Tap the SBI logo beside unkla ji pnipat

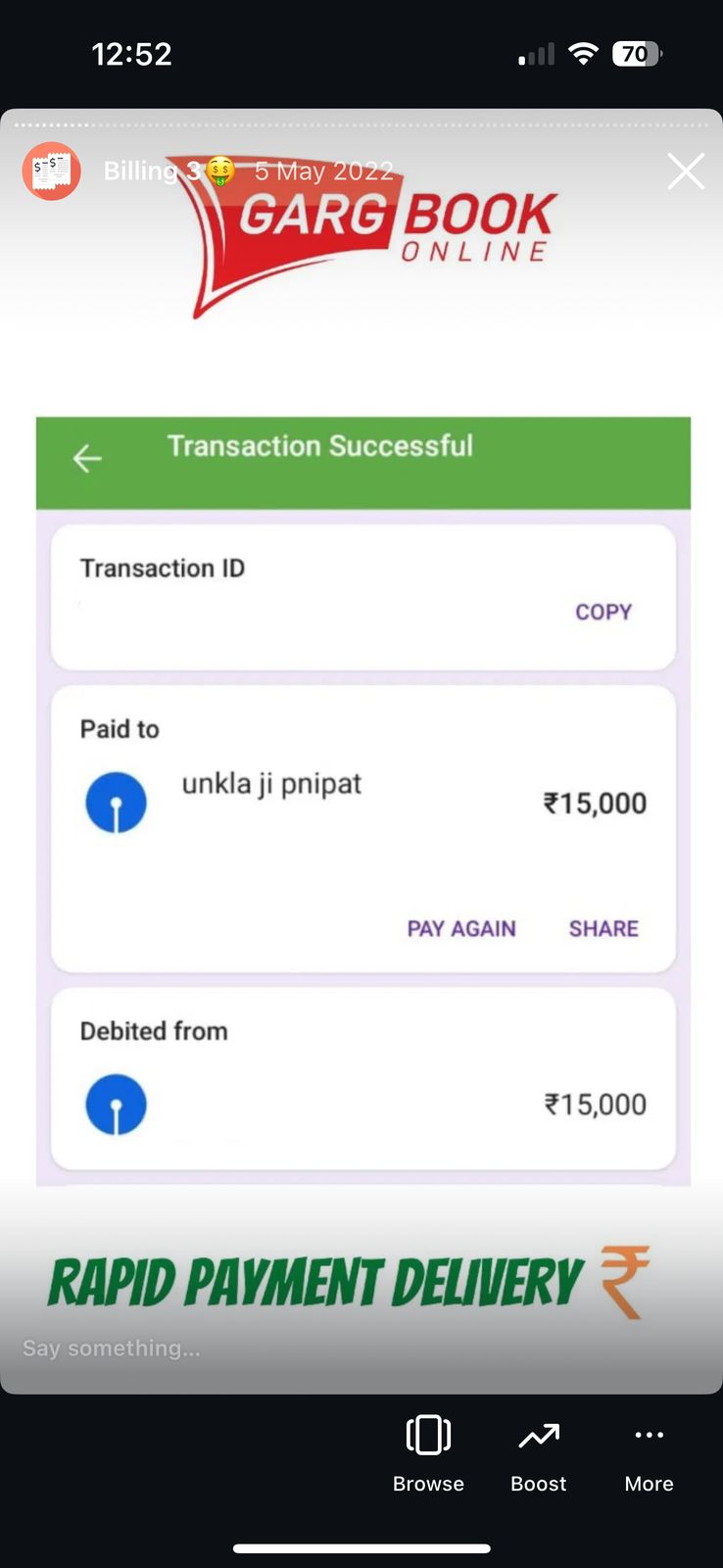click(x=116, y=803)
